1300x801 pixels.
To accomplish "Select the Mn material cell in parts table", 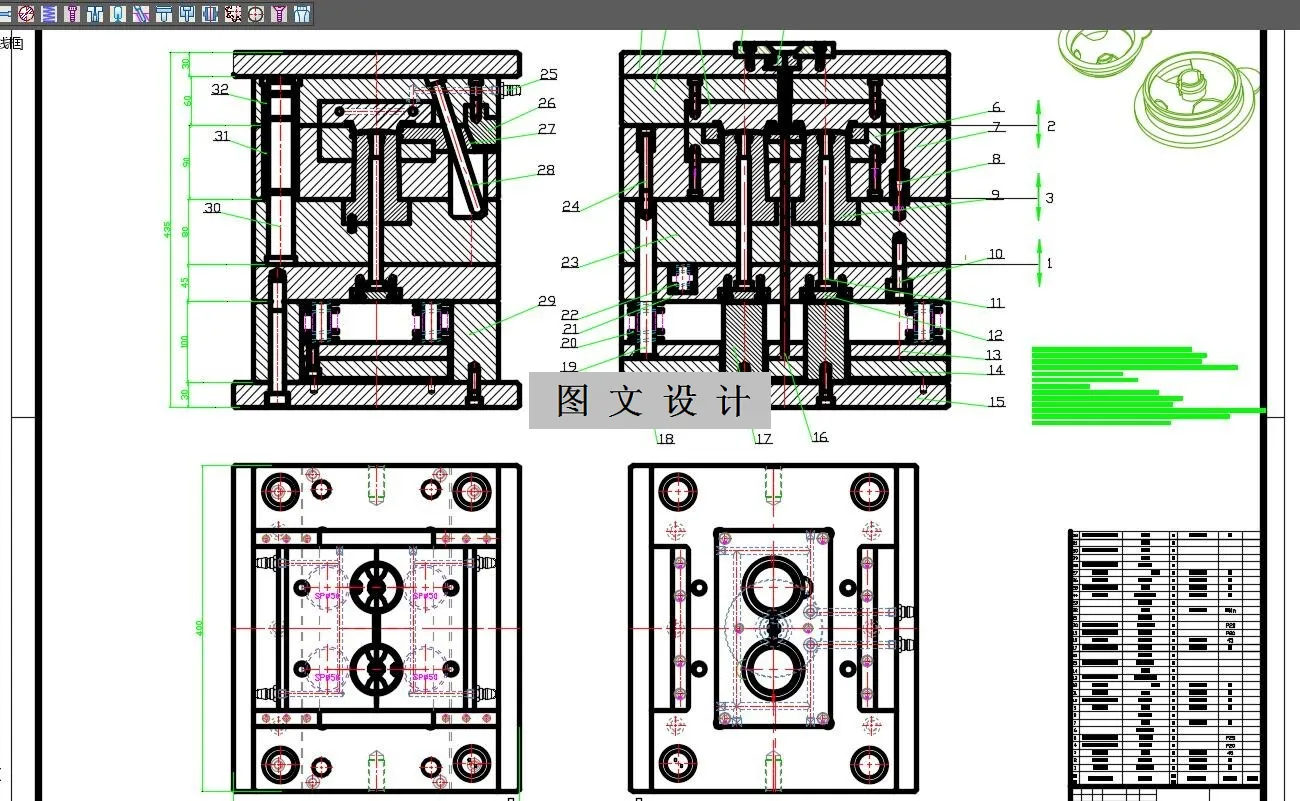I will 1230,609.
